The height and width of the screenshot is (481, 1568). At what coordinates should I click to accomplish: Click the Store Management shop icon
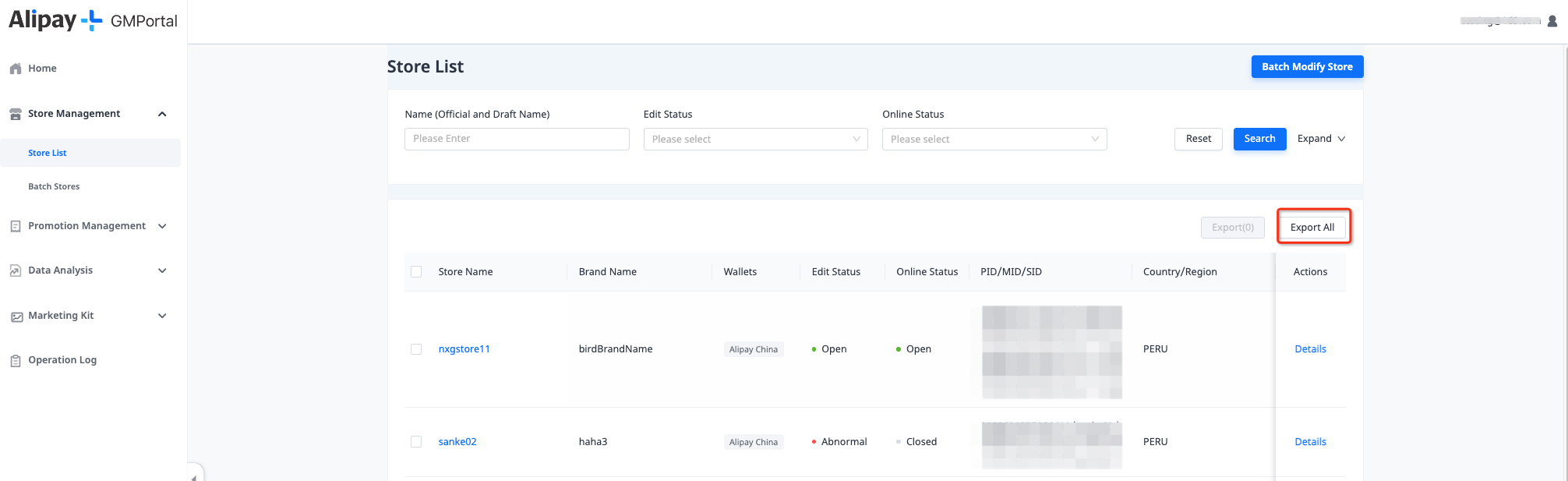15,114
